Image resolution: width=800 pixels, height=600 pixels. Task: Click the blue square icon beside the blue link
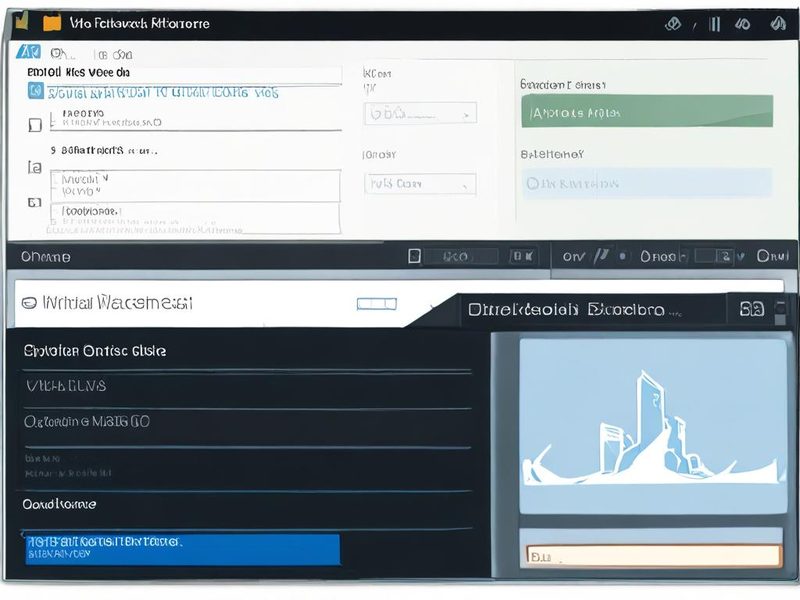(35, 91)
